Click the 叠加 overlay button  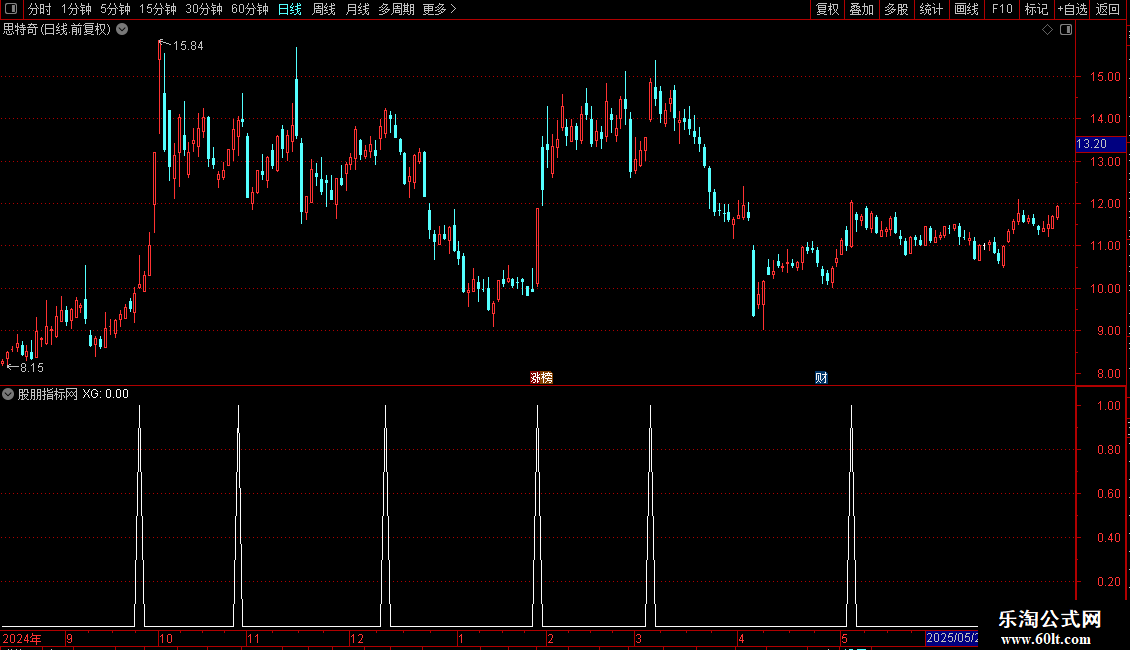(861, 9)
